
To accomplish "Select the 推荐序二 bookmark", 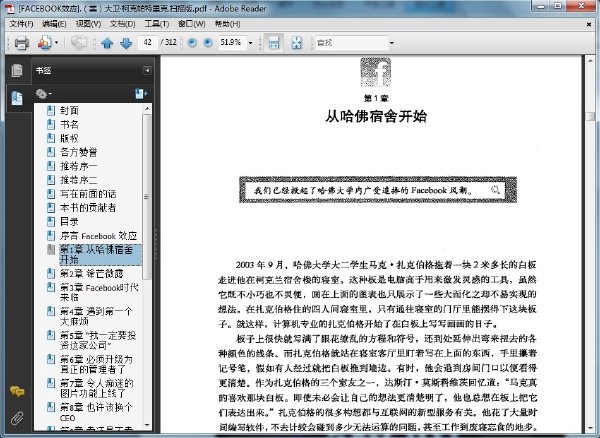I will tap(78, 180).
